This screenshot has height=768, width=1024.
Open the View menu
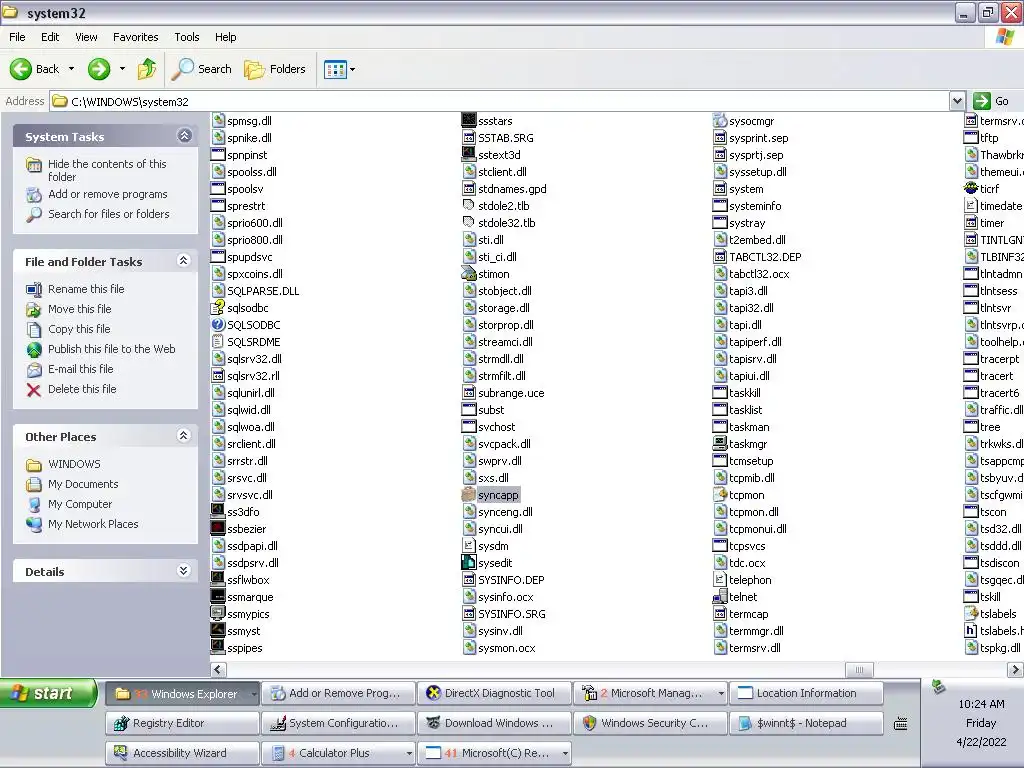tap(86, 37)
